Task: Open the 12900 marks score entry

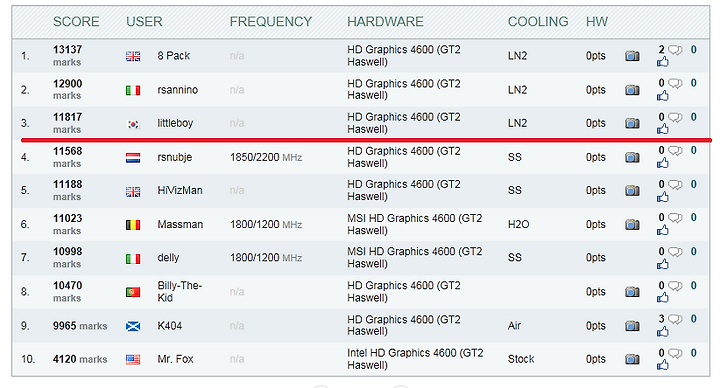Action: tap(68, 90)
